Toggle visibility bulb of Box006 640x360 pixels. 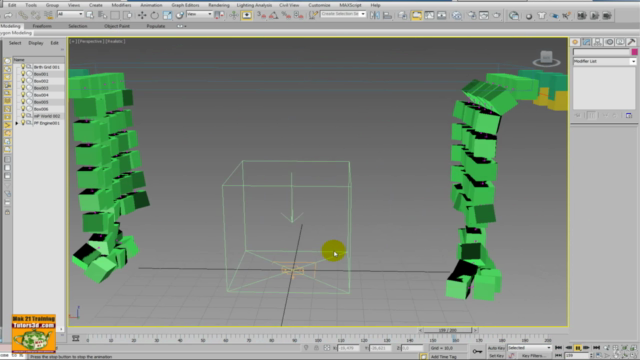23,109
